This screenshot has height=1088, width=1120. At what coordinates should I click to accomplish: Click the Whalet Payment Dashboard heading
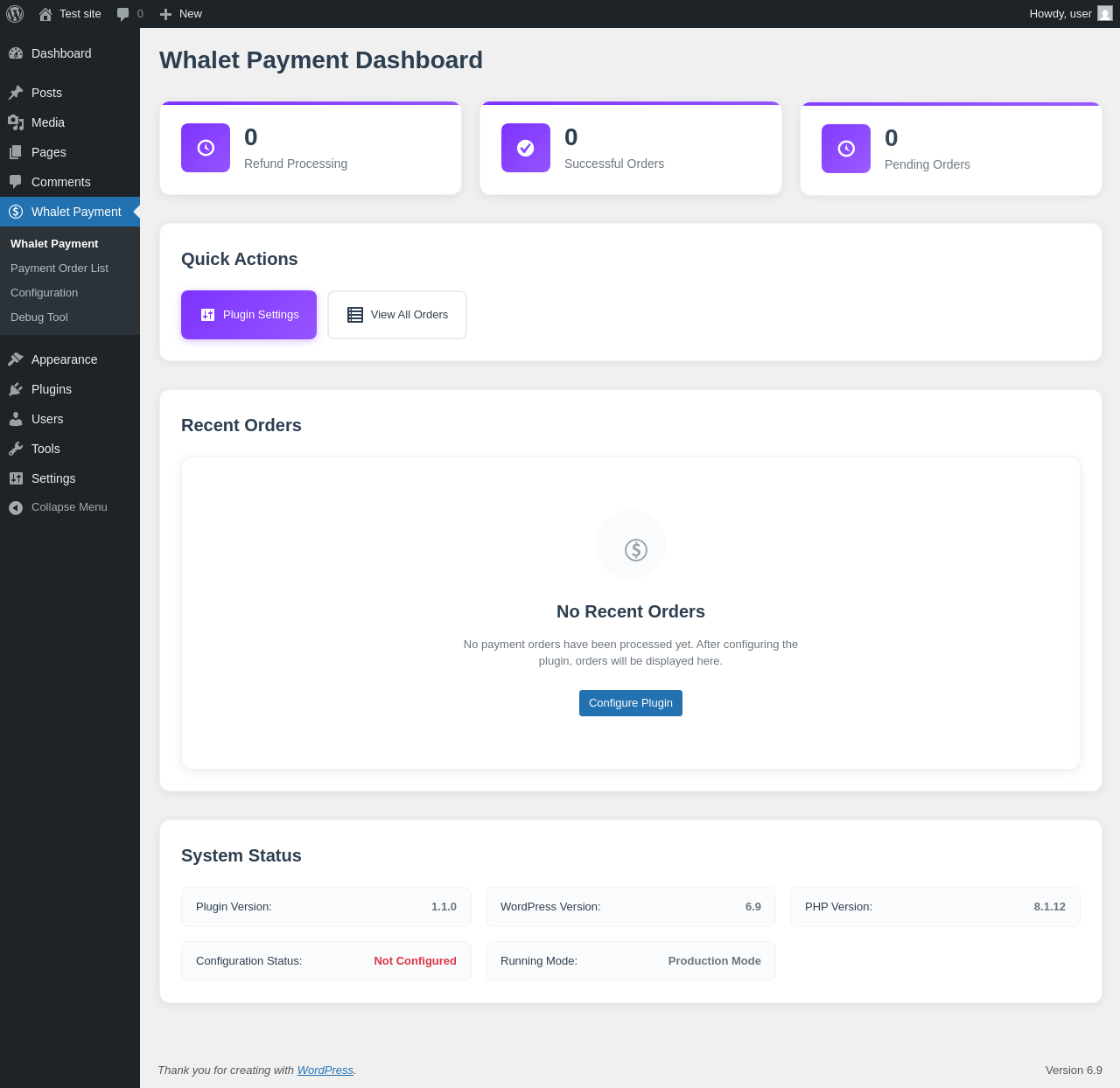(x=321, y=59)
